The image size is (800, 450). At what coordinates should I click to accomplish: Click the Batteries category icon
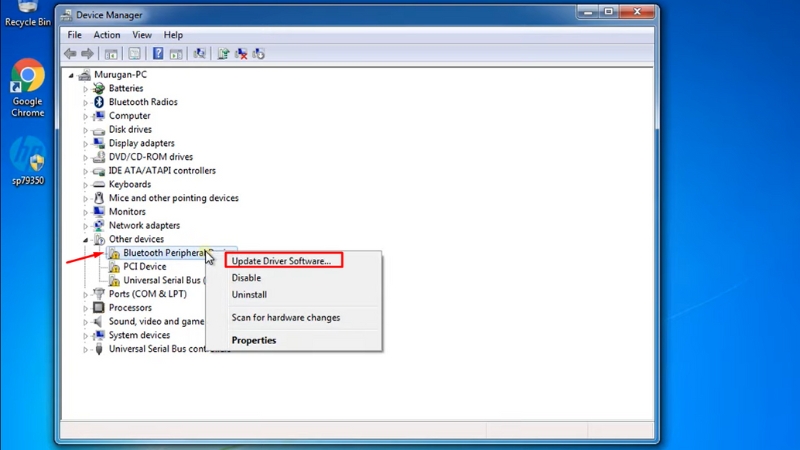coord(99,88)
